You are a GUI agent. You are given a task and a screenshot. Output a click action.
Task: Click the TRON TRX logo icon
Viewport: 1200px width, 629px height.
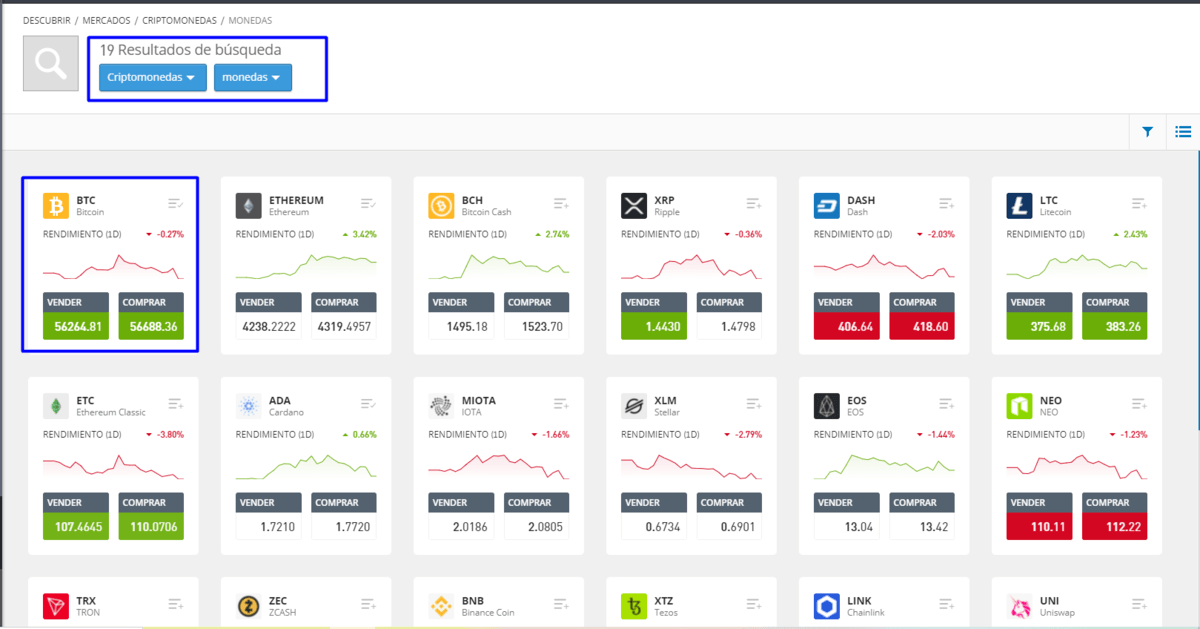tap(56, 606)
